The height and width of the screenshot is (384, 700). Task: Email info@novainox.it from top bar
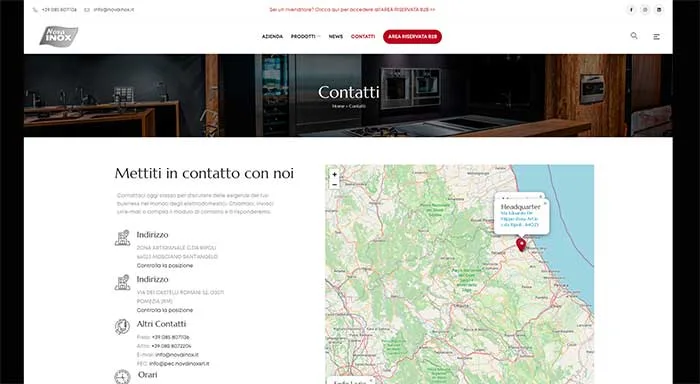114,9
